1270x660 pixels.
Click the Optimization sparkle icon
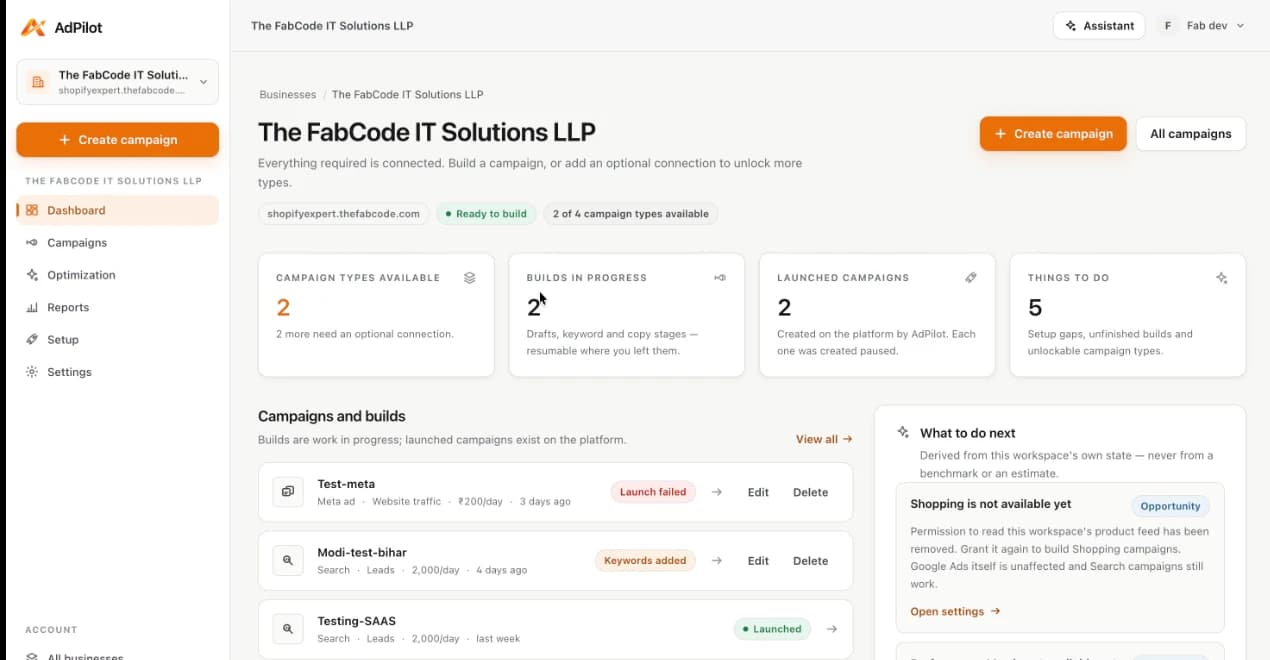click(32, 275)
